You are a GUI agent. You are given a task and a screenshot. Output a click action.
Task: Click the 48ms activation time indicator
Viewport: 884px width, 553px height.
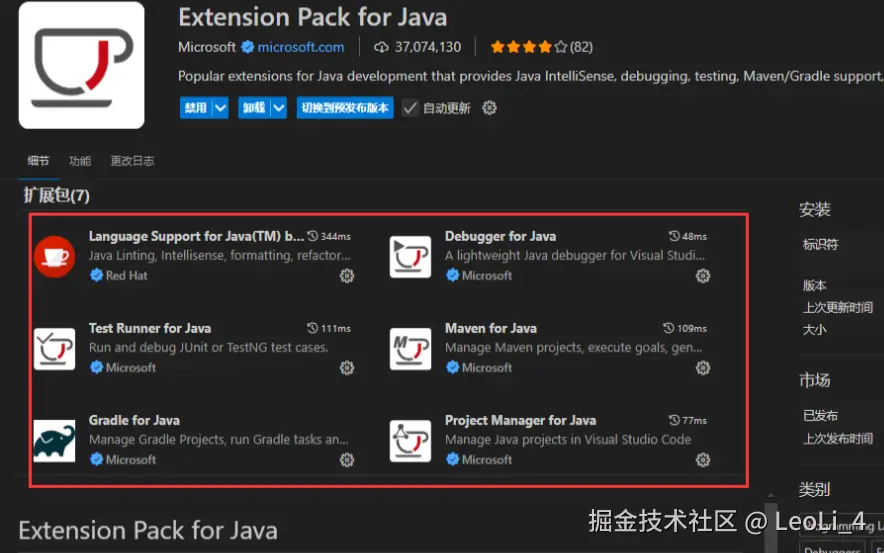point(688,236)
